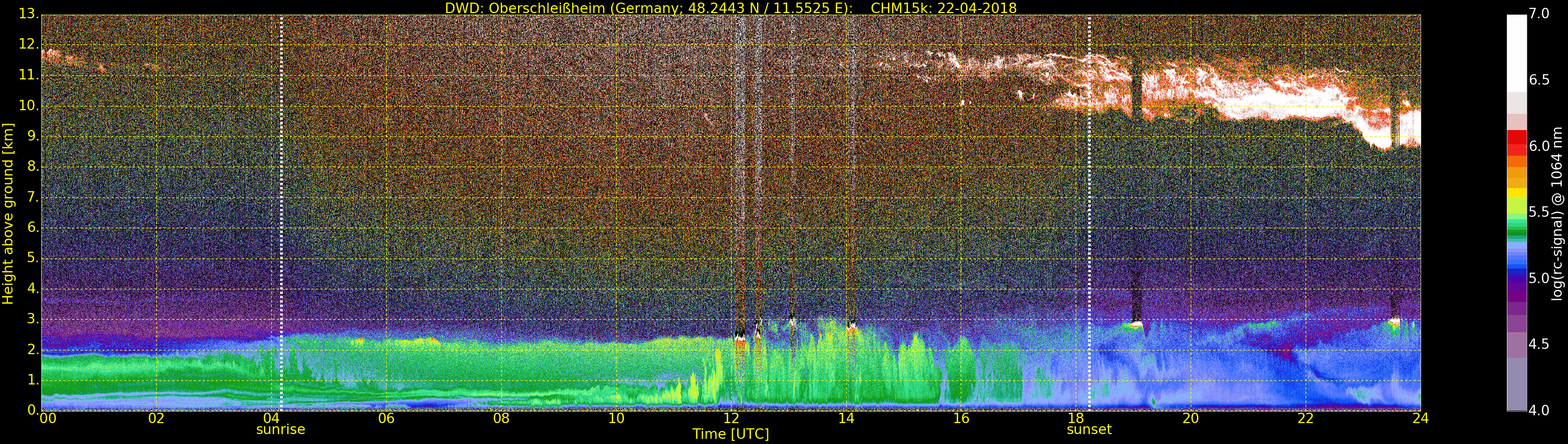Click the '13.' height tick label
This screenshot has height=444, width=1568.
[29, 14]
